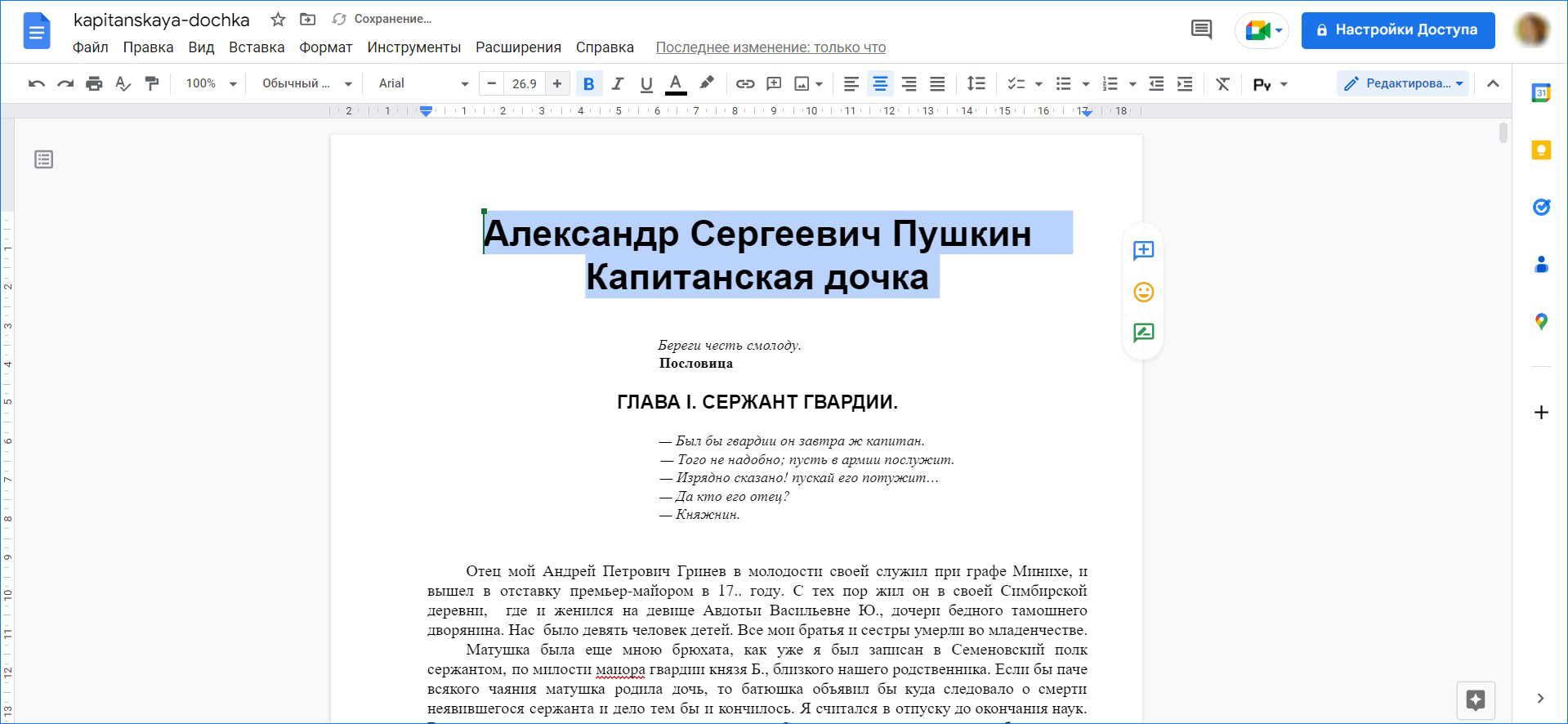Click the document title kapitanskaya-dochka
The image size is (1568, 724).
[162, 20]
